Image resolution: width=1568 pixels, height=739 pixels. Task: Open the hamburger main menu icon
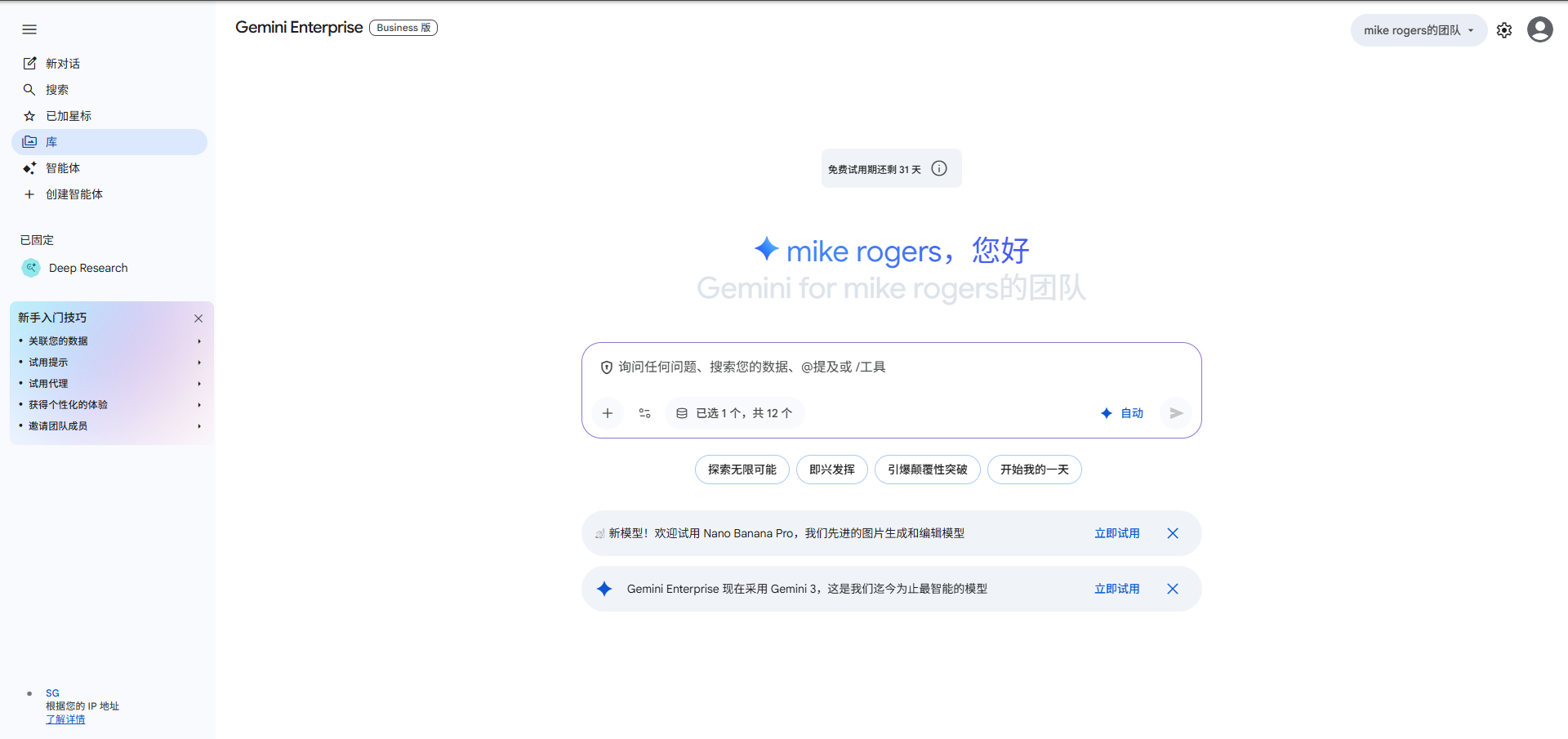(29, 29)
